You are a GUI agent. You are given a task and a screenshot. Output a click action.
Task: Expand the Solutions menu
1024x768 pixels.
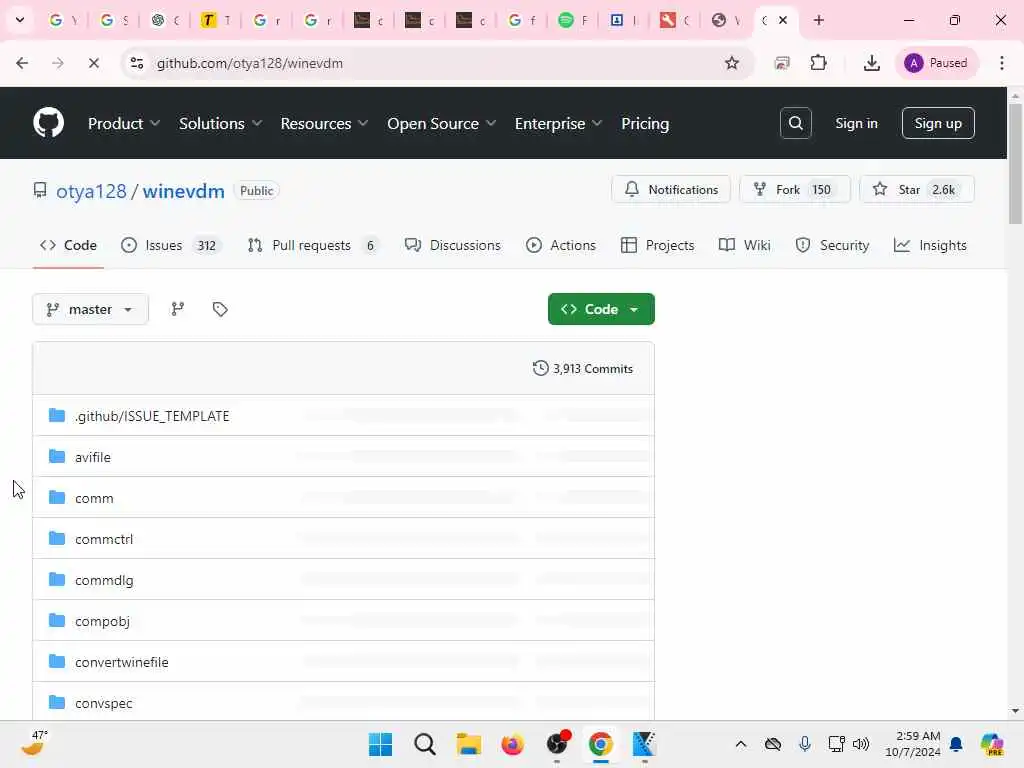point(220,123)
